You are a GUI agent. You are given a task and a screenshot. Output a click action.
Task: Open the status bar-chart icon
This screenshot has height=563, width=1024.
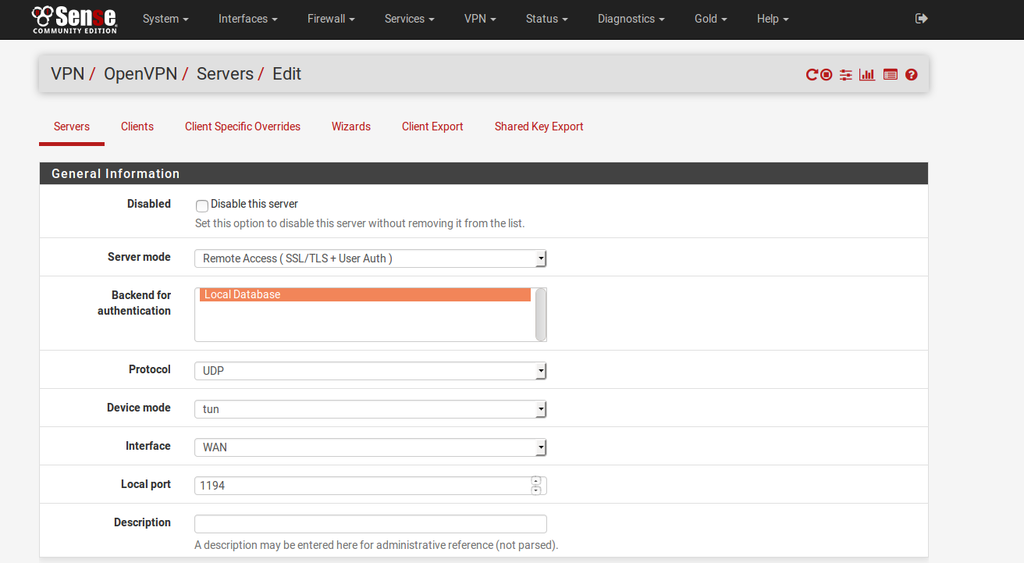867,75
